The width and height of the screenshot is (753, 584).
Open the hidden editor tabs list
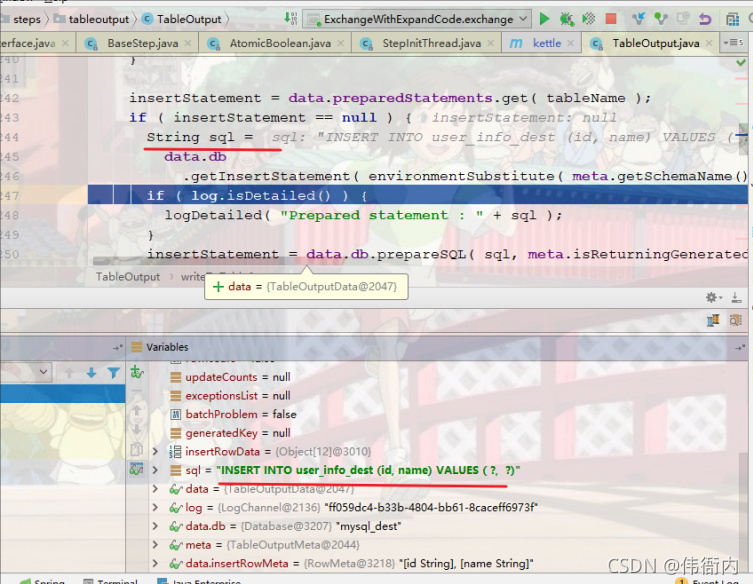[733, 43]
